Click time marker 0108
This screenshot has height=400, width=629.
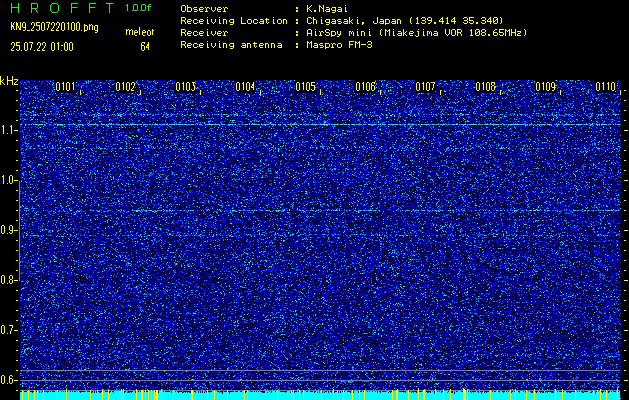point(485,87)
